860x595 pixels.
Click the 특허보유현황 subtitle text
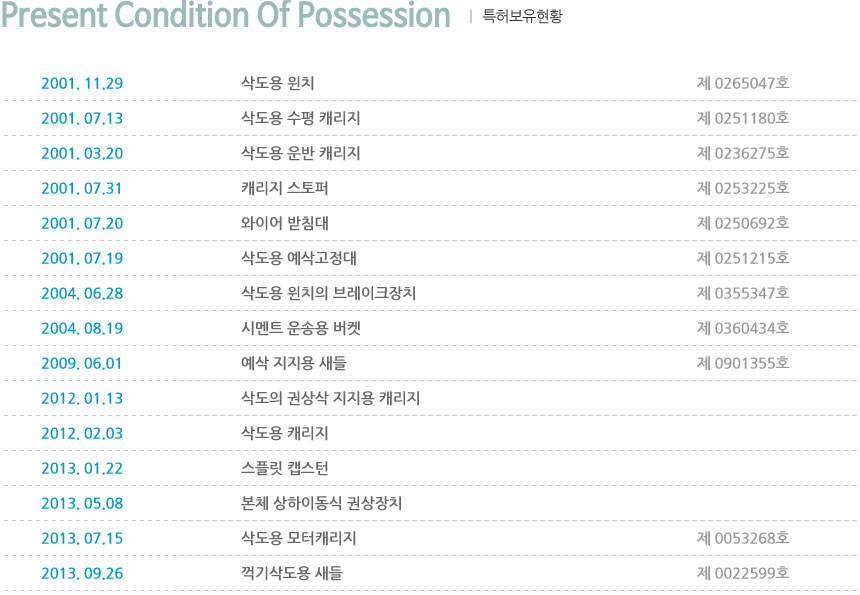coord(522,16)
